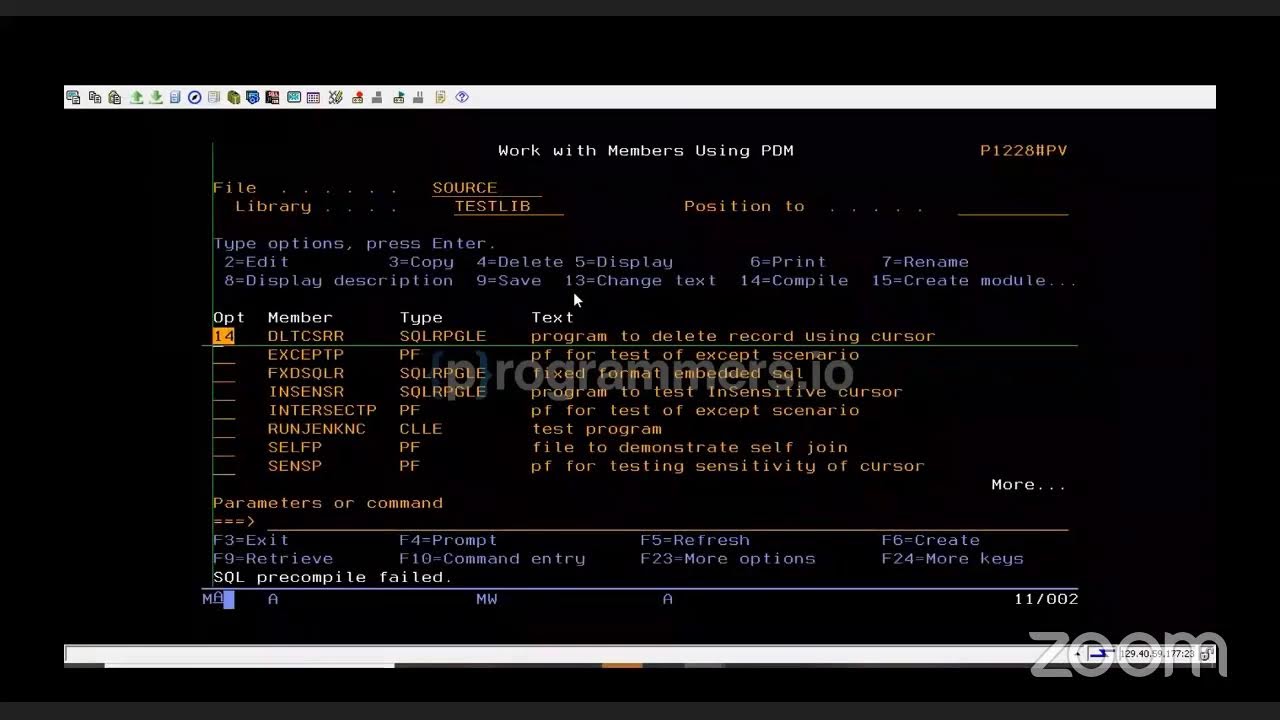The width and height of the screenshot is (1280, 720).
Task: Click the IP address in the status bar
Action: tap(1157, 654)
